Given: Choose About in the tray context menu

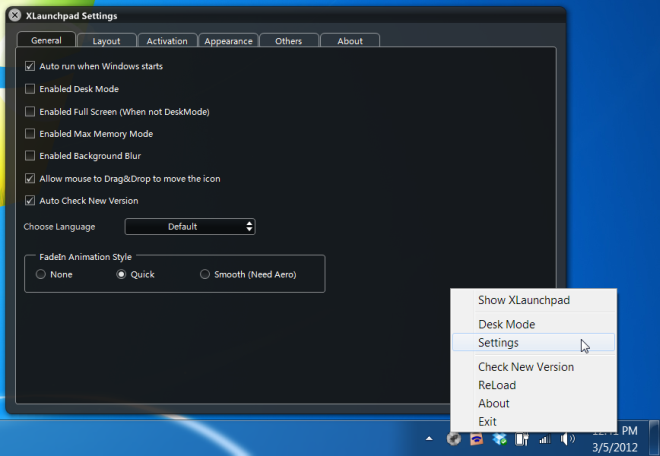Looking at the screenshot, I should pyautogui.click(x=533, y=403).
